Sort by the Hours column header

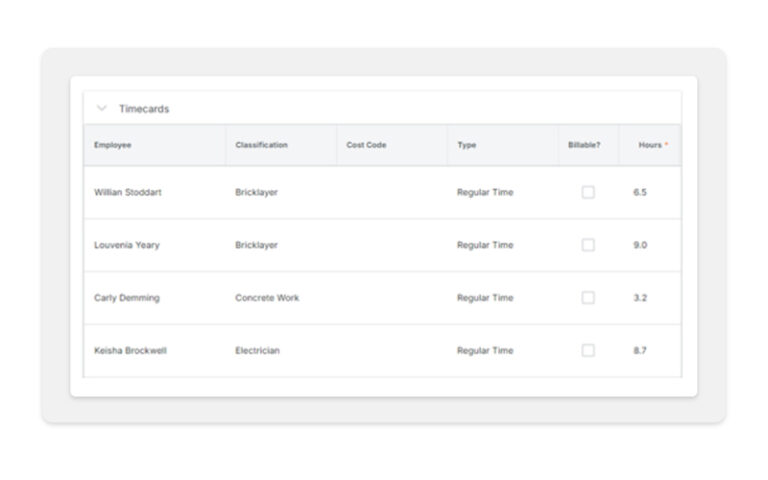click(x=650, y=145)
